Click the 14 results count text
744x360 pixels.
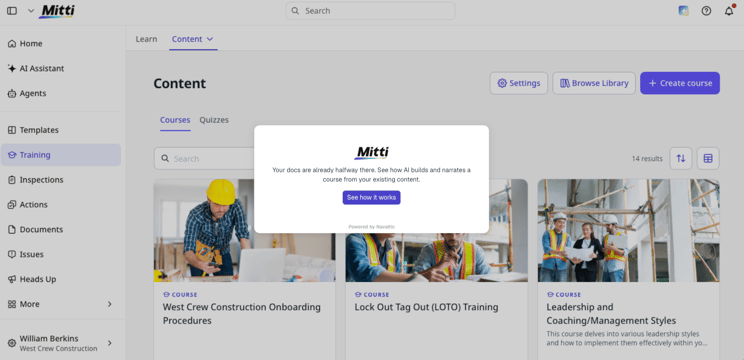[647, 158]
